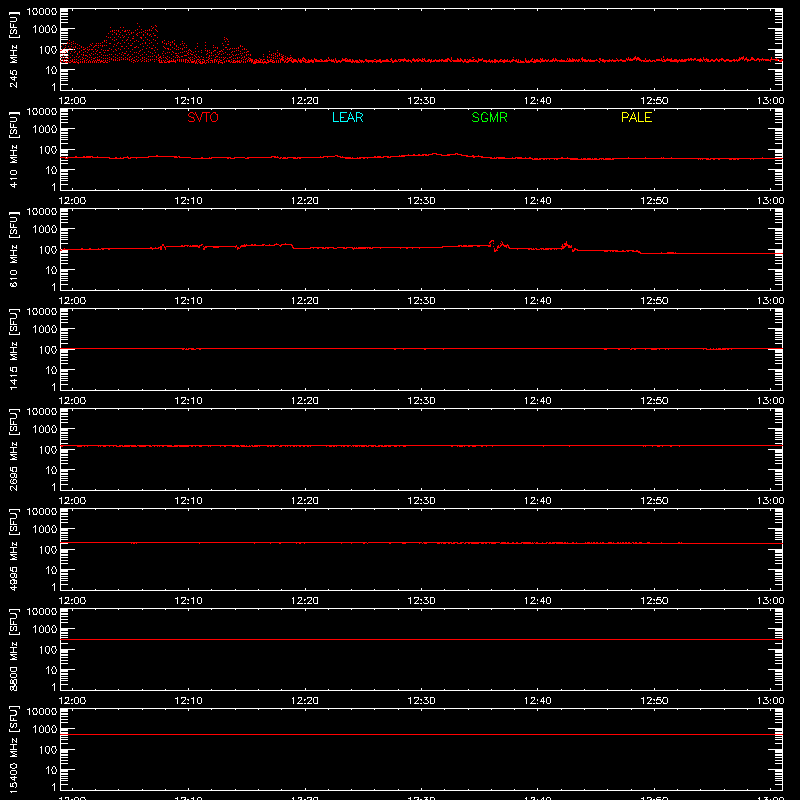Click the 100 tick label of the 610 MHz plot
This screenshot has height=800, width=800.
[48, 250]
